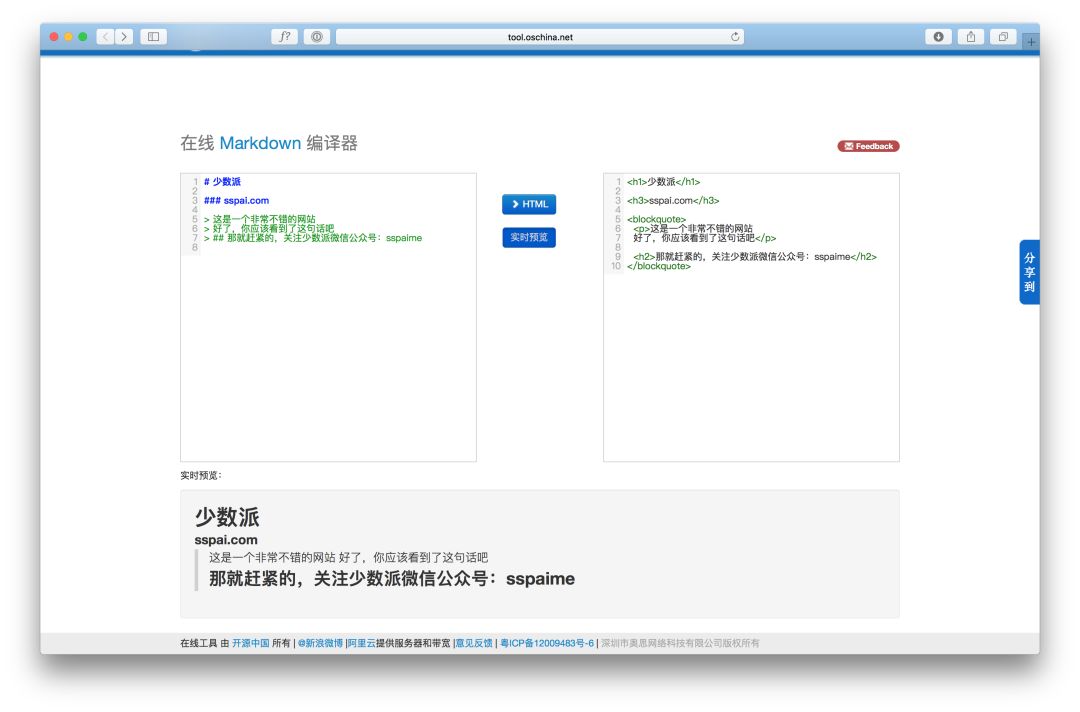Click sspai.com subheading in preview

click(x=226, y=540)
